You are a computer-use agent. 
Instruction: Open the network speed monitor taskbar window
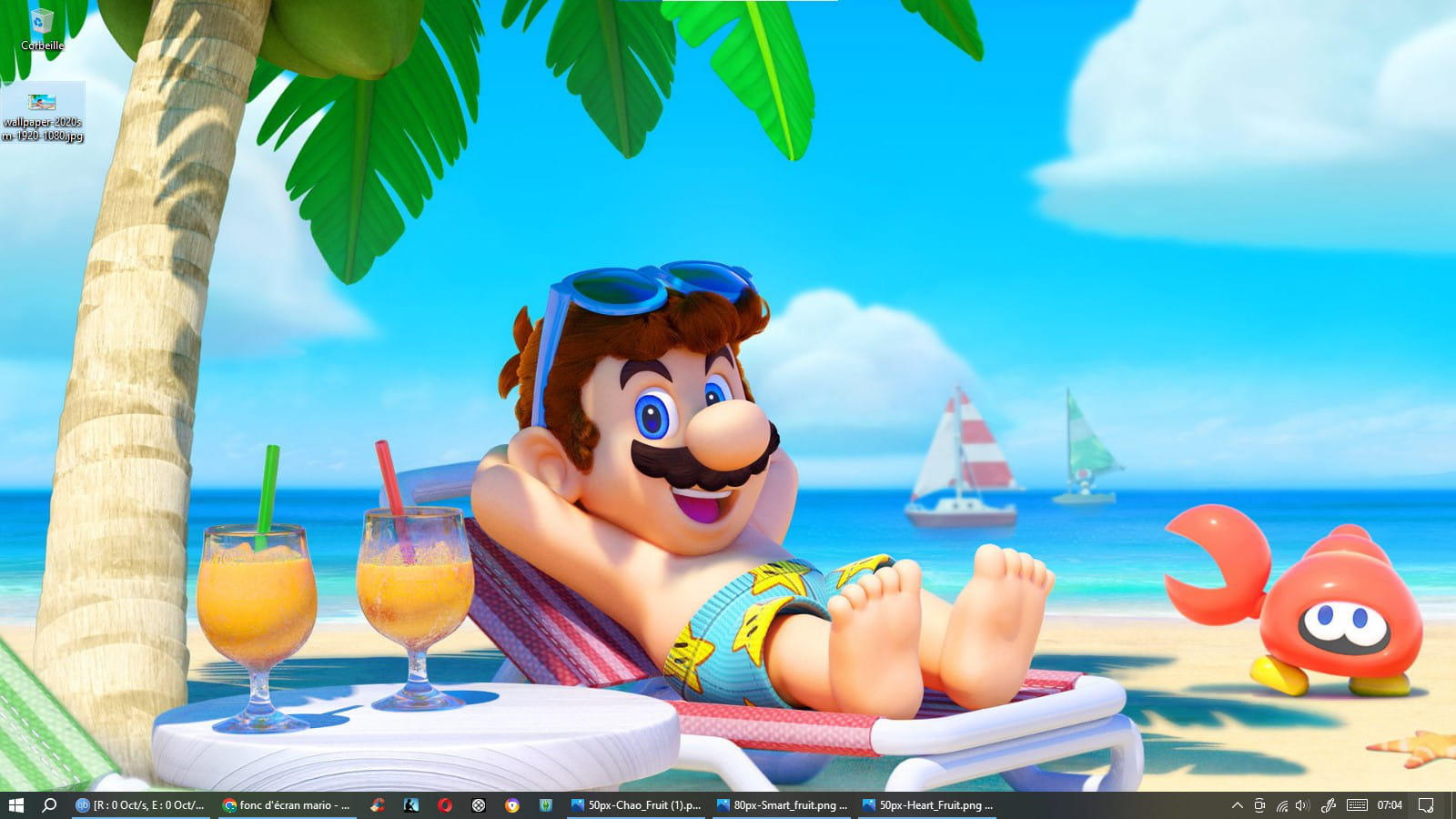coord(141,804)
